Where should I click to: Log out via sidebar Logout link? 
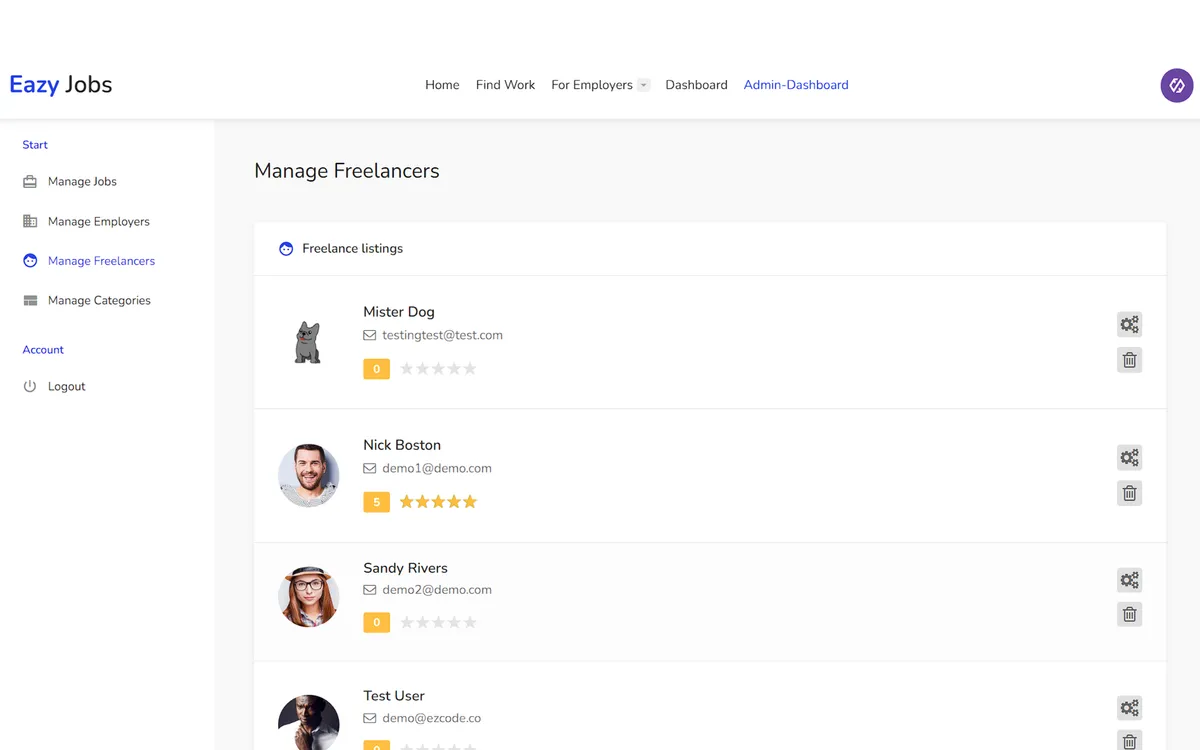coord(66,386)
